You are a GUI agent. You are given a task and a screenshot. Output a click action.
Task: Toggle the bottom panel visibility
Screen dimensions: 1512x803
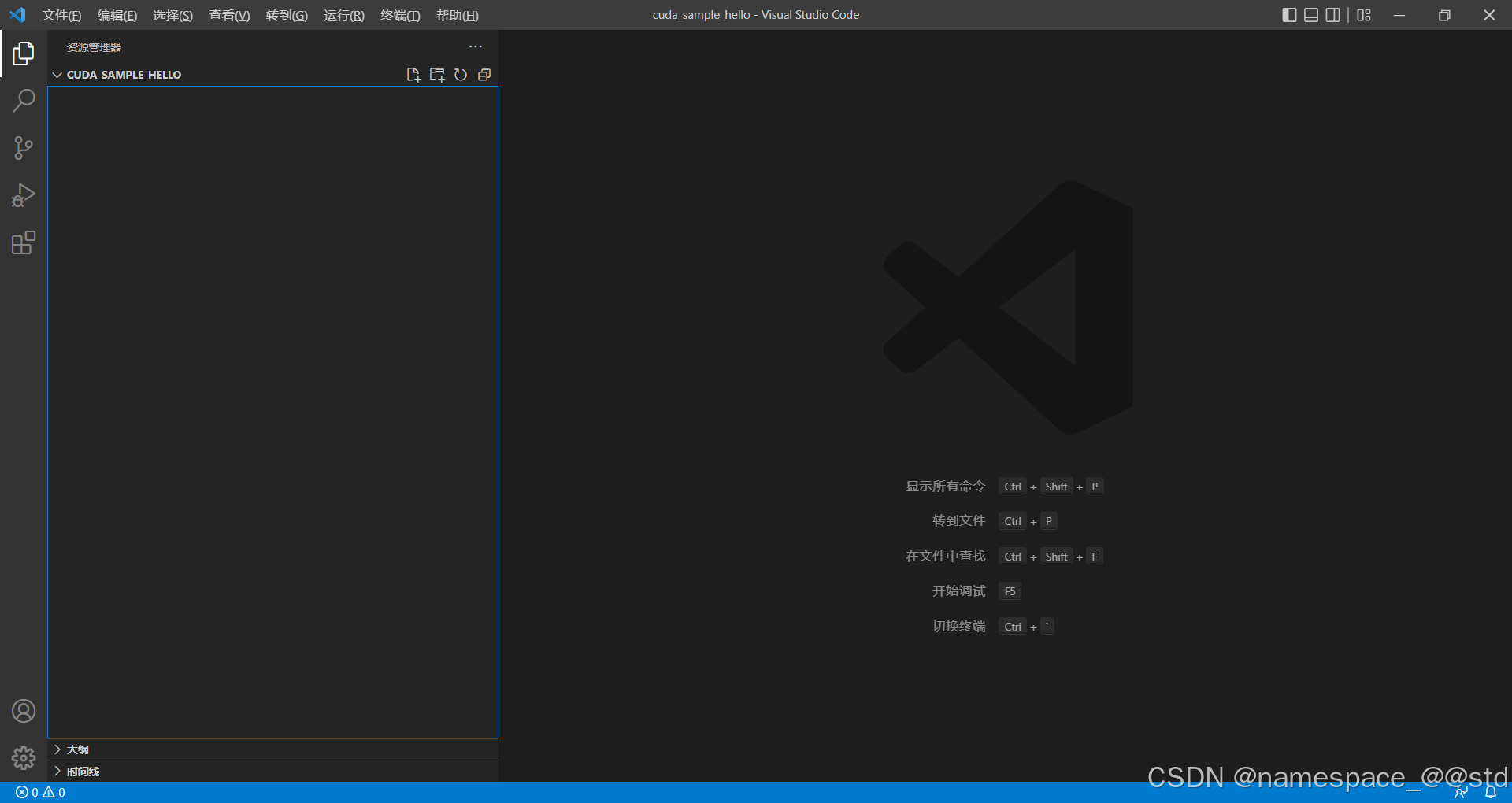(1311, 15)
